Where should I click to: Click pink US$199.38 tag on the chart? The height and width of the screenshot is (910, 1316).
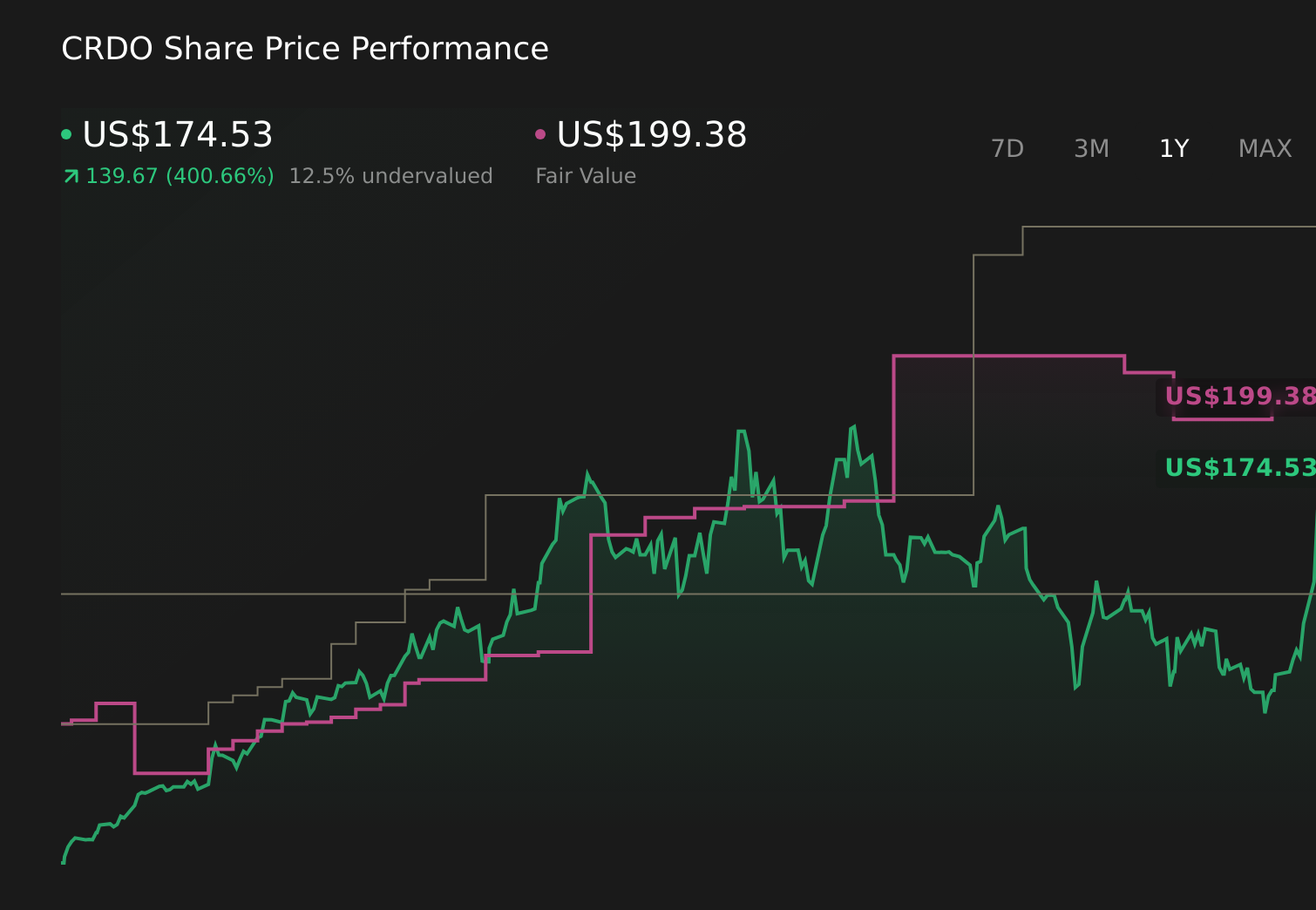tap(1238, 397)
